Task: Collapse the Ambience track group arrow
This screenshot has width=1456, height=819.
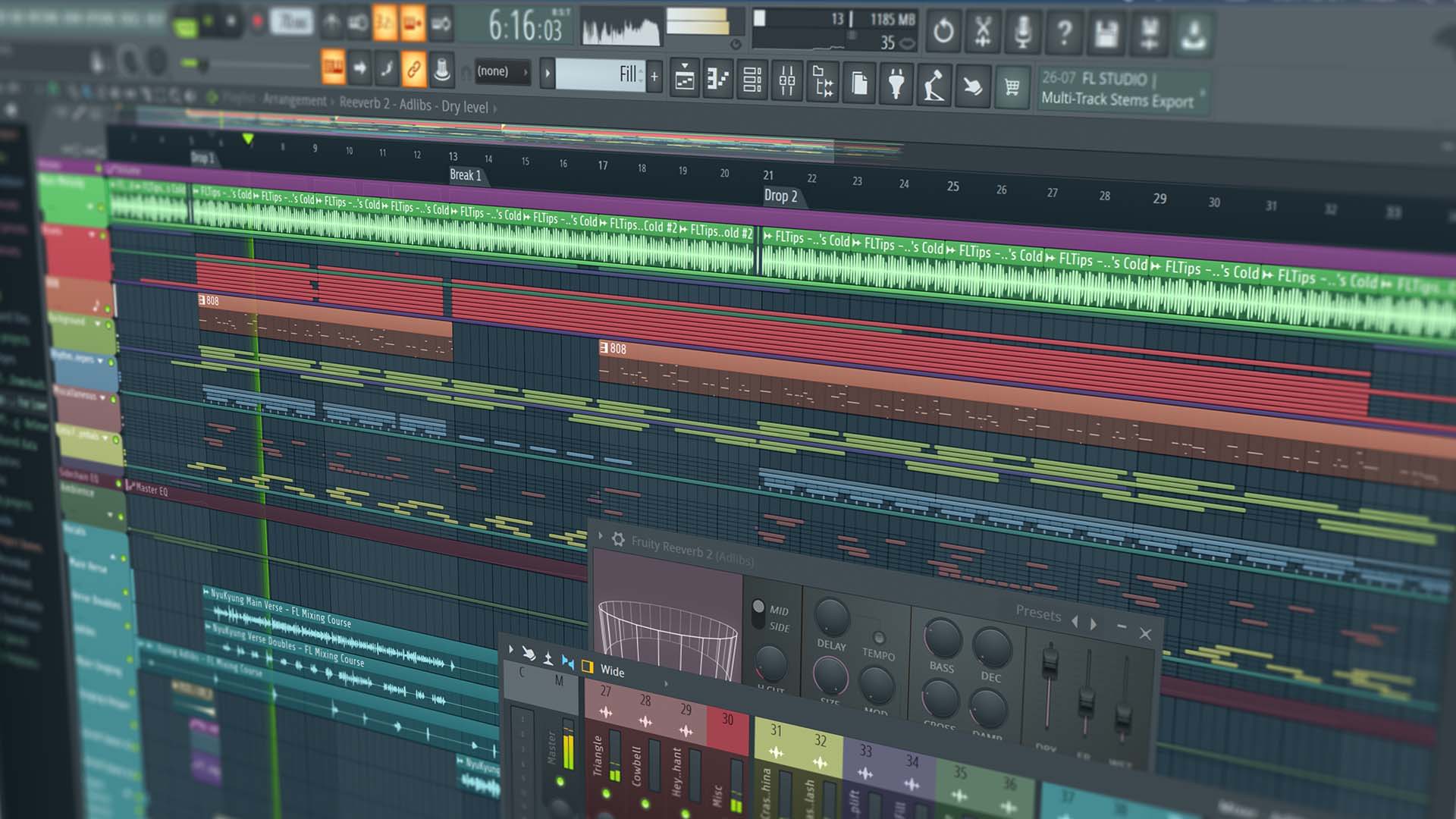Action: [x=109, y=515]
